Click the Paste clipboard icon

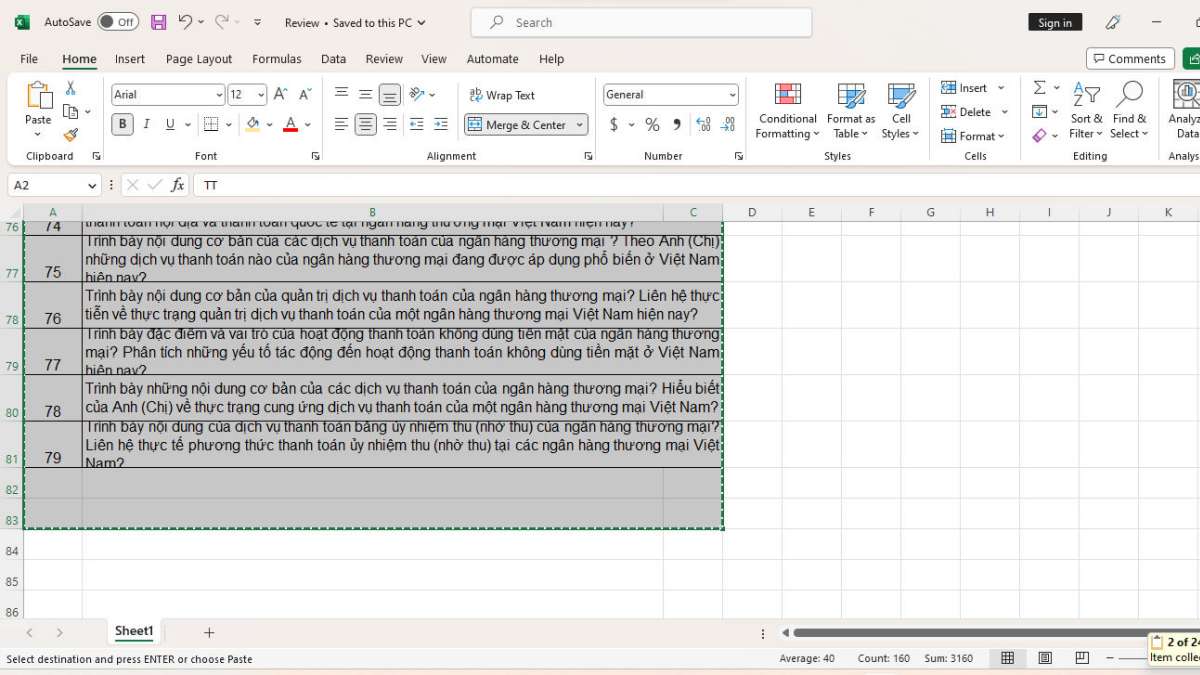38,95
